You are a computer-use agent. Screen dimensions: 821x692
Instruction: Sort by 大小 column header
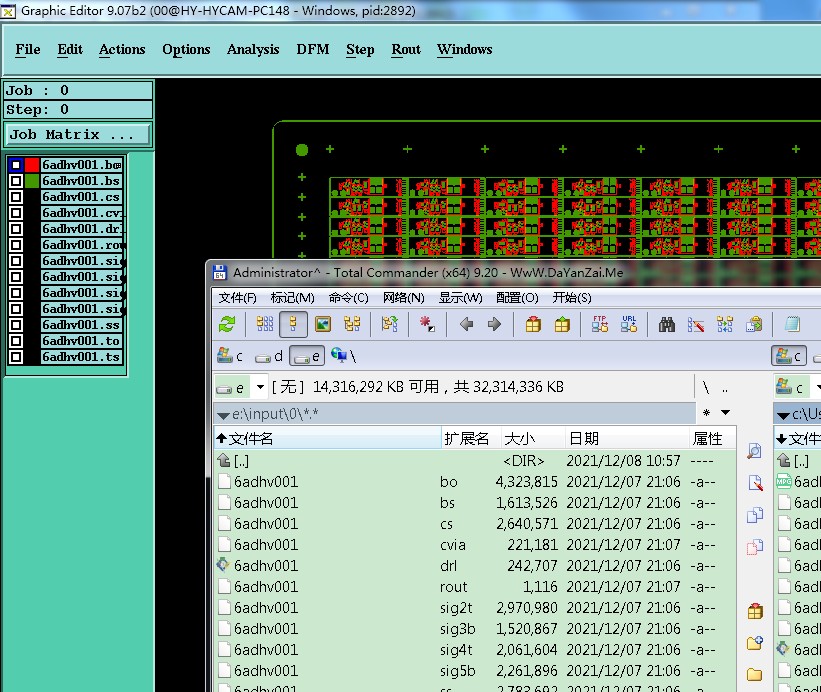click(532, 438)
